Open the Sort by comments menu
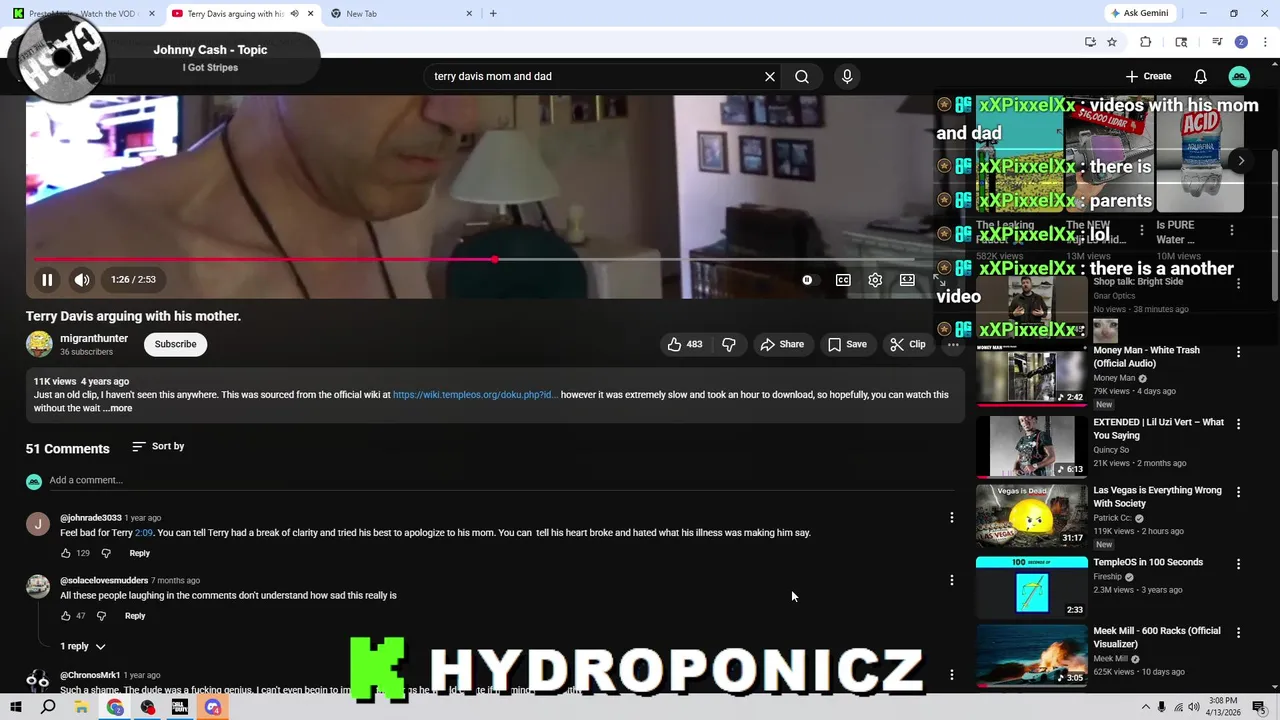 (x=158, y=446)
